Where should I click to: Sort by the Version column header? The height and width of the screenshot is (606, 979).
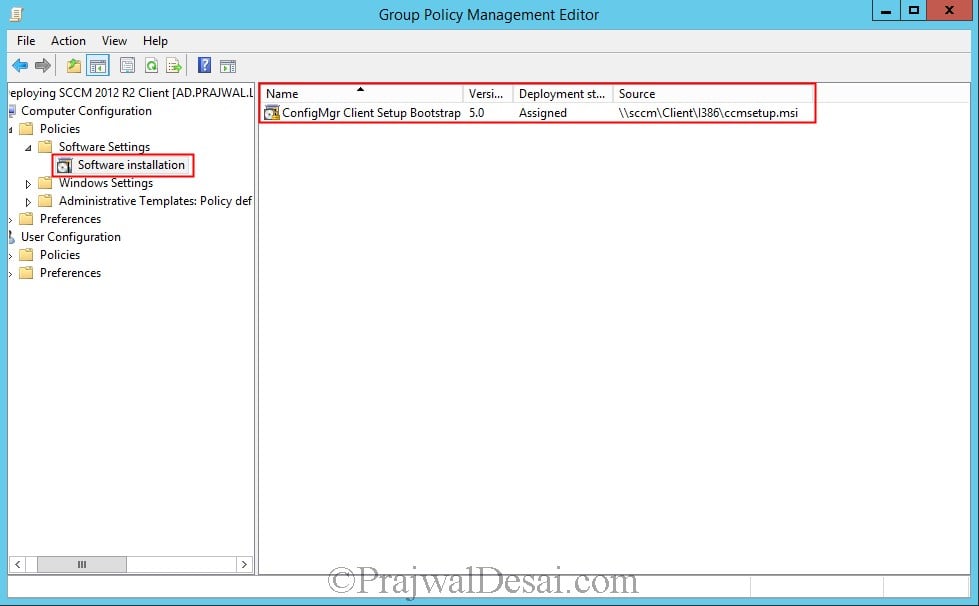click(x=488, y=94)
